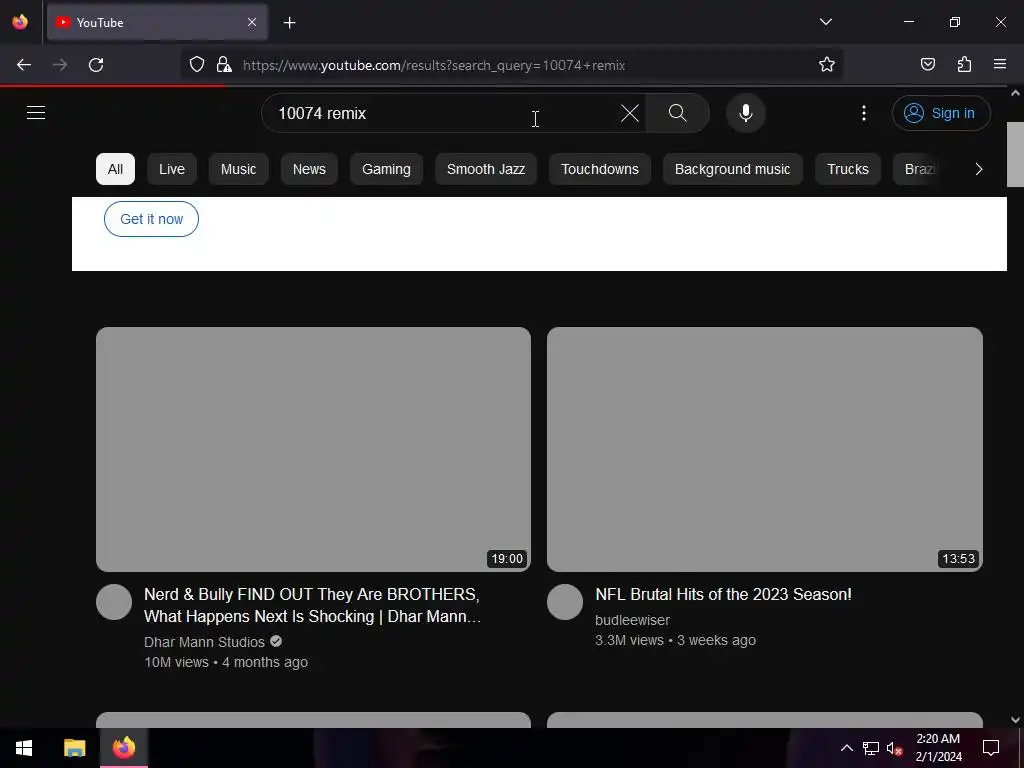Screen dimensions: 1024x768
Task: Visit the Dhar Mann Studios channel name
Action: [x=204, y=642]
